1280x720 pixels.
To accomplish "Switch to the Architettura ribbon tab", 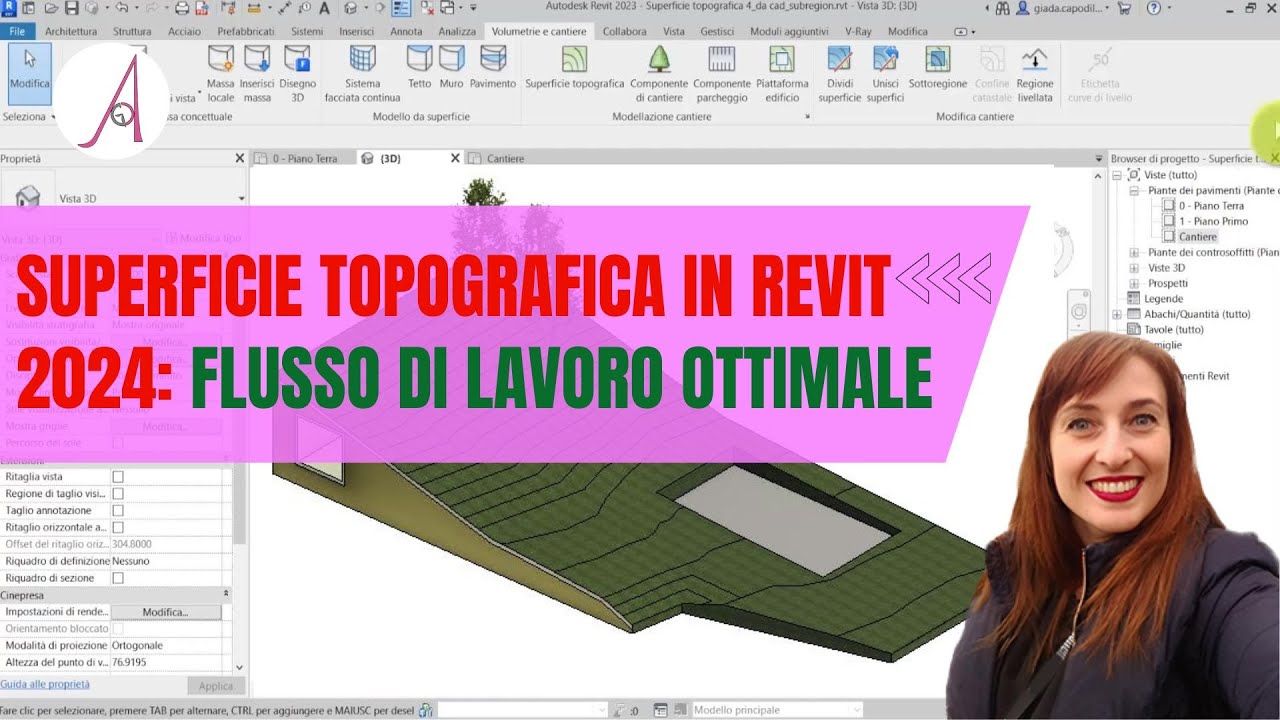I will (71, 31).
